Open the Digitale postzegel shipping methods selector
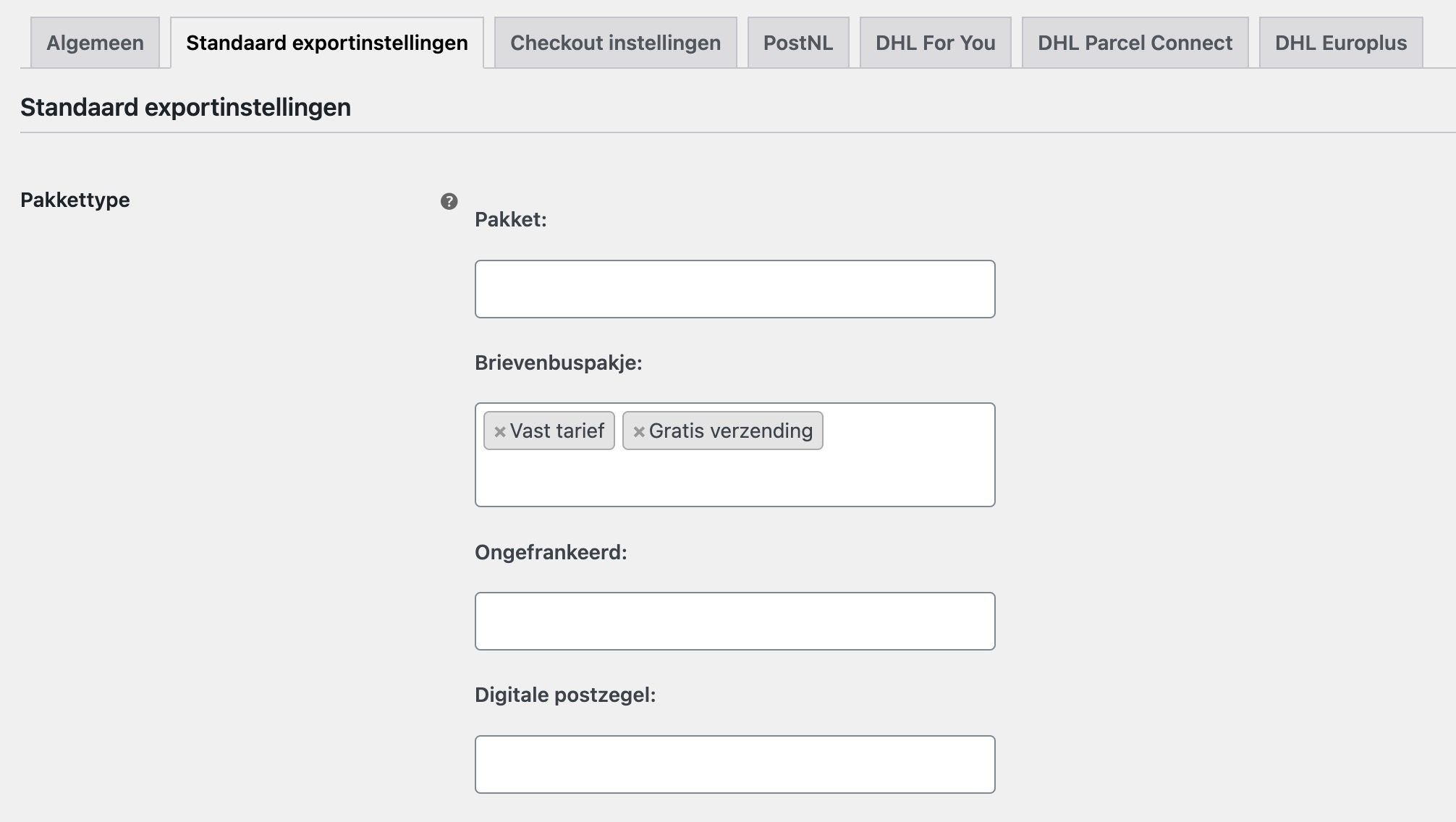 735,763
